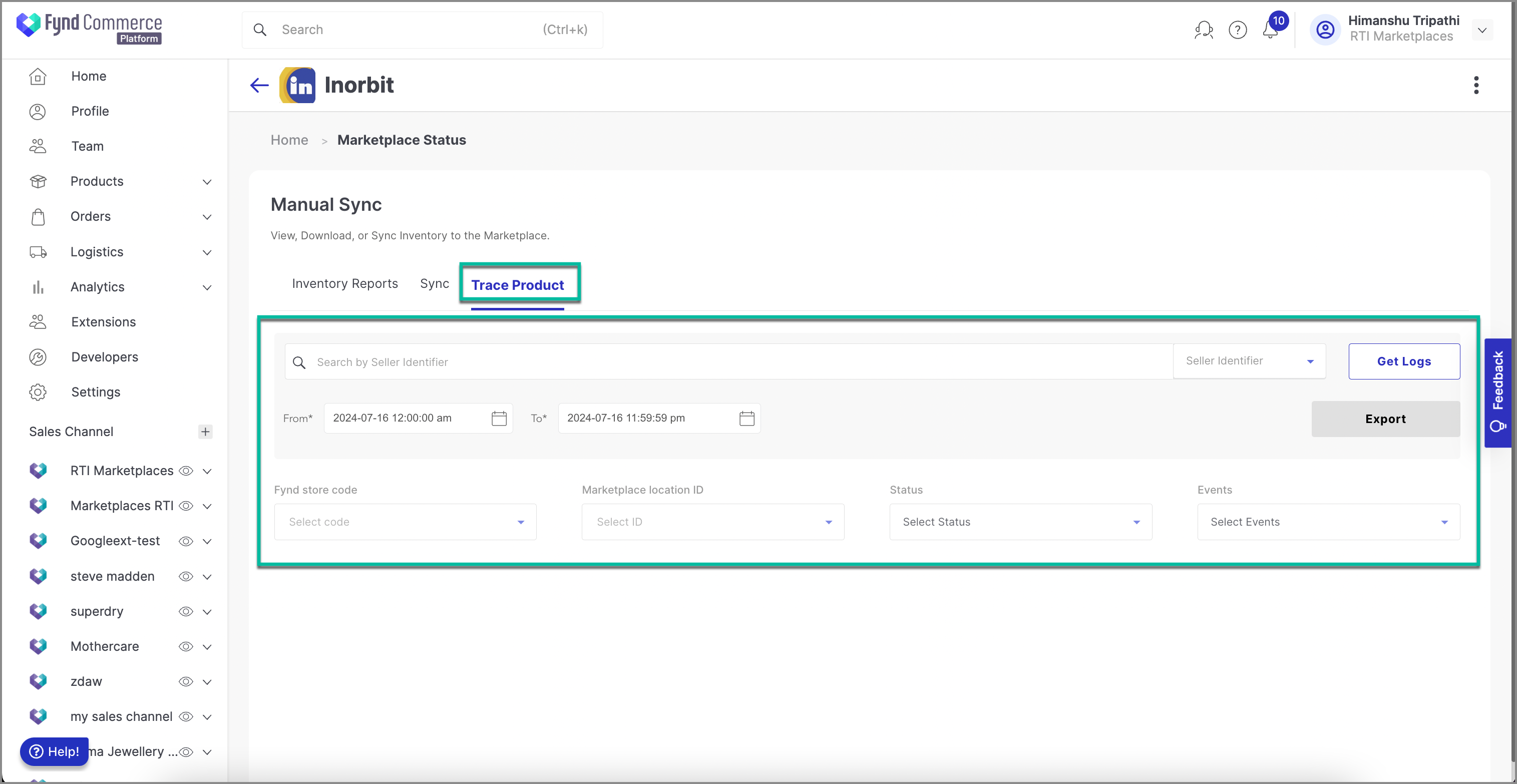
Task: Open the Select Status dropdown
Action: [1020, 522]
